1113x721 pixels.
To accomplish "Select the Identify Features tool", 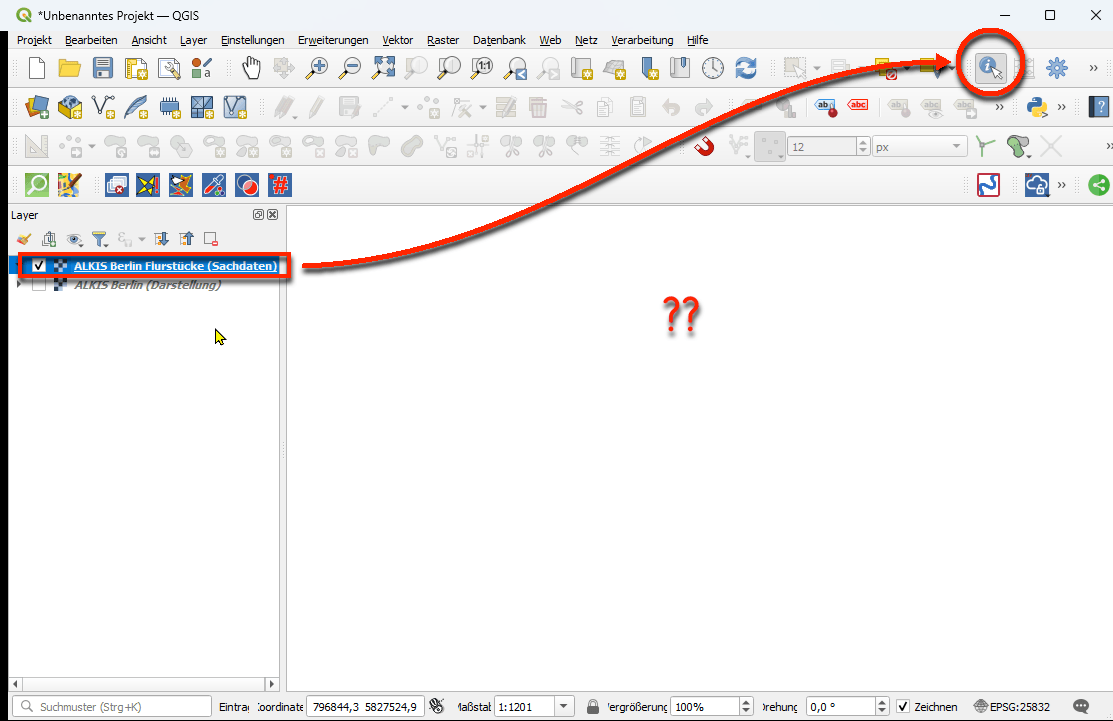I will tap(989, 67).
